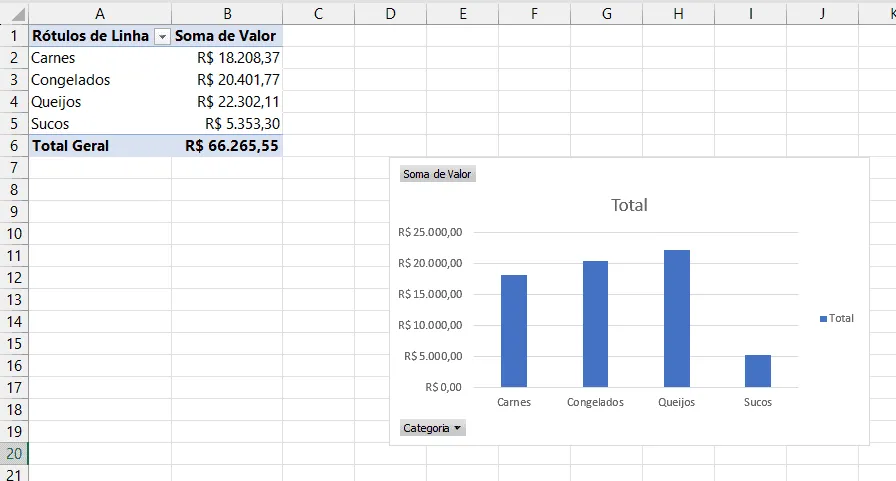The image size is (896, 481).
Task: Select row 20 header
Action: click(x=14, y=454)
